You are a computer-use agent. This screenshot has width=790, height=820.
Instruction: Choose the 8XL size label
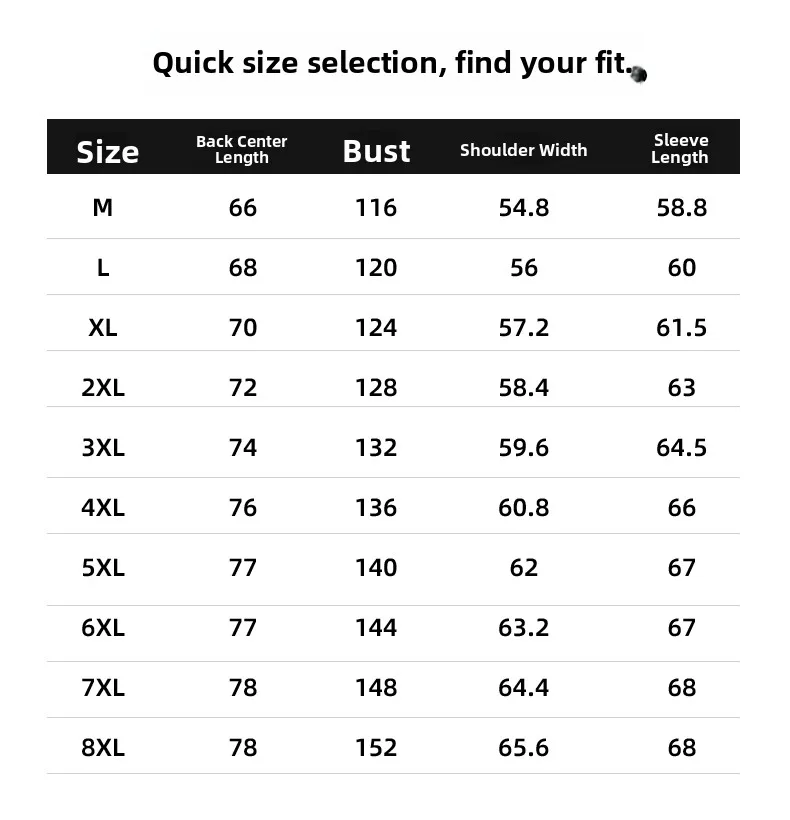pyautogui.click(x=103, y=747)
